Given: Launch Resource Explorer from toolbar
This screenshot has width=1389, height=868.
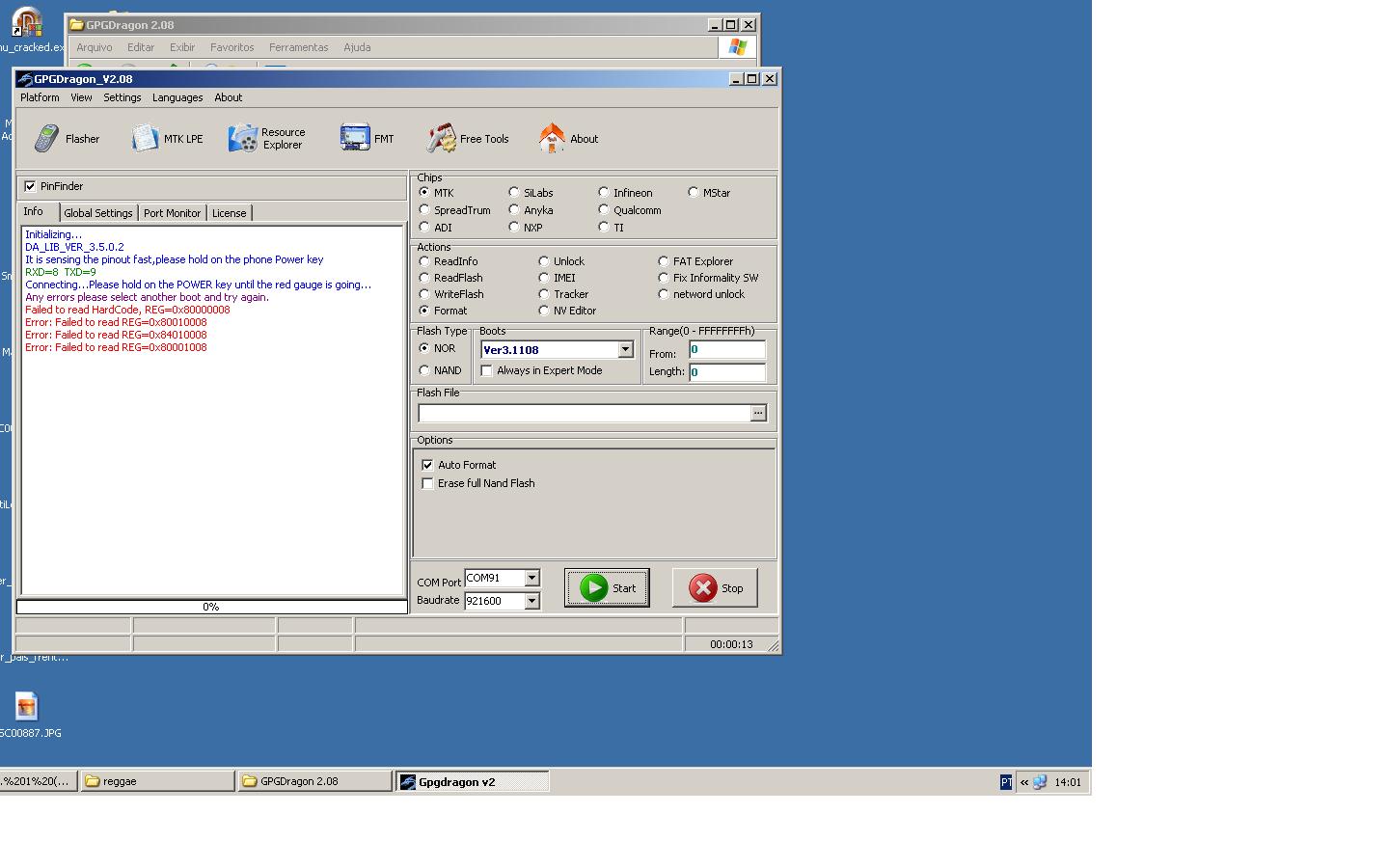Looking at the screenshot, I should (x=267, y=139).
